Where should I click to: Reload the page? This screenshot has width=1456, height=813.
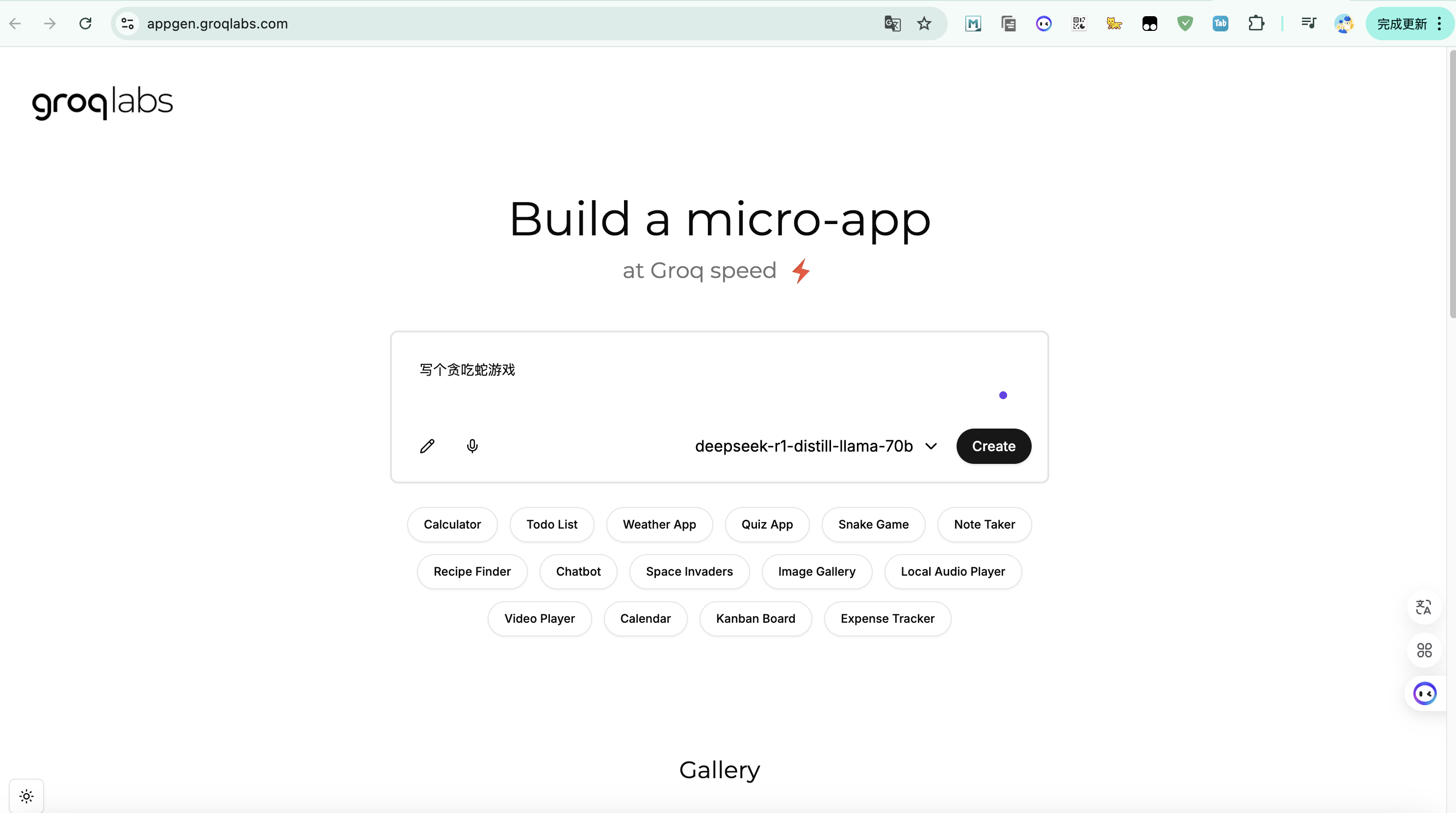point(85,24)
